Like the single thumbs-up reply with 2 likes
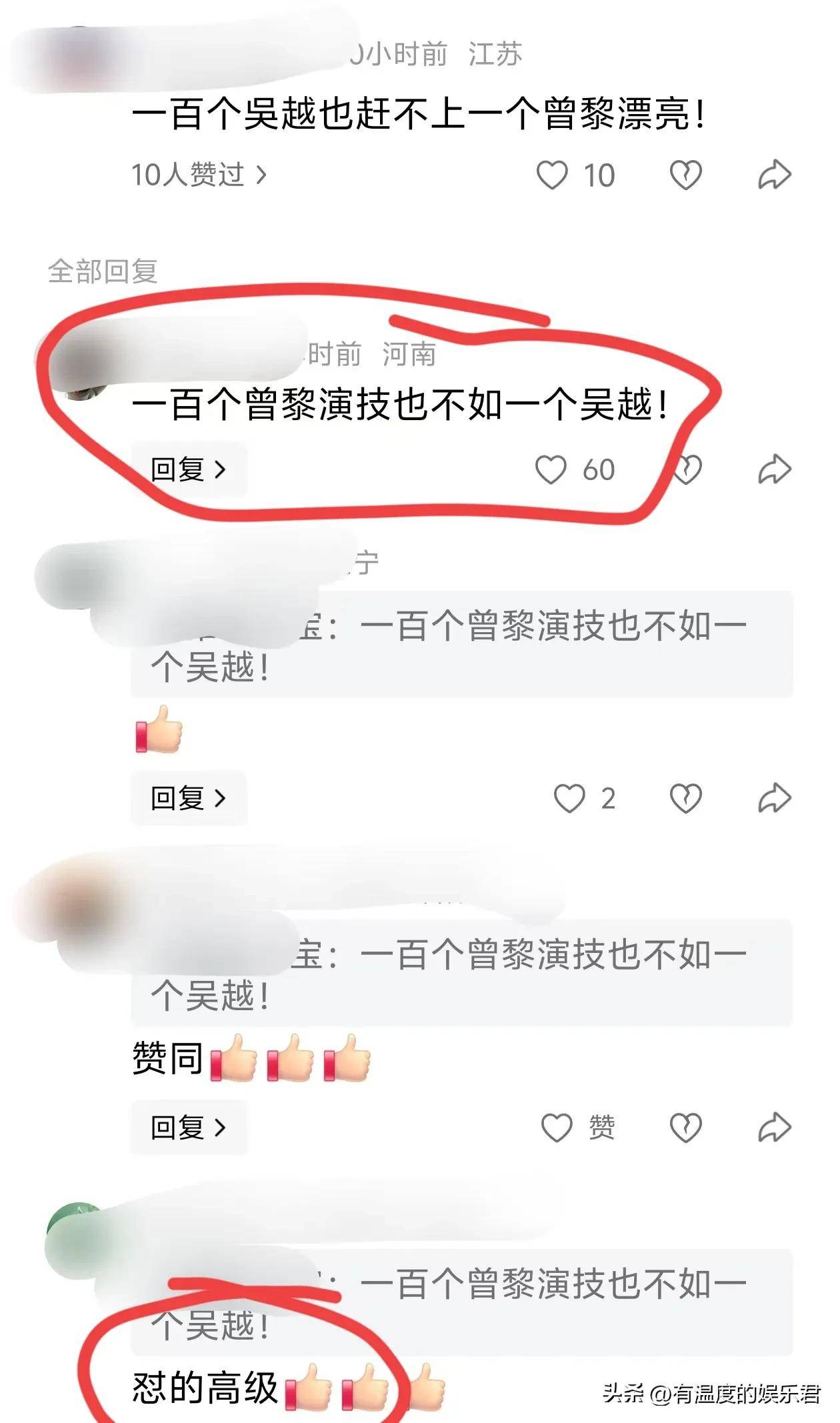Screen dimensions: 840x1423 tap(585, 798)
